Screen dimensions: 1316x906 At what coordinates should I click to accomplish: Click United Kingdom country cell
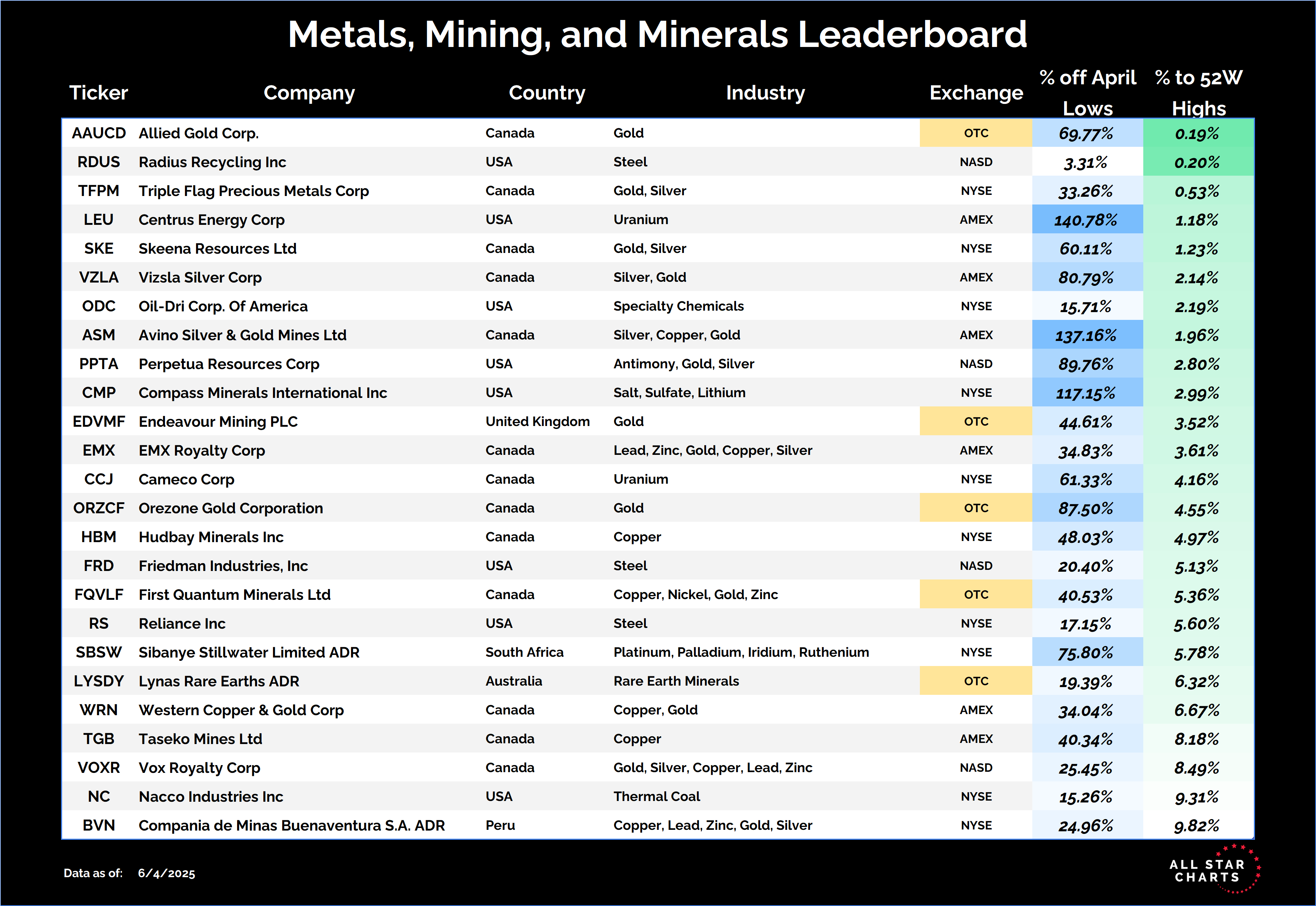537,421
